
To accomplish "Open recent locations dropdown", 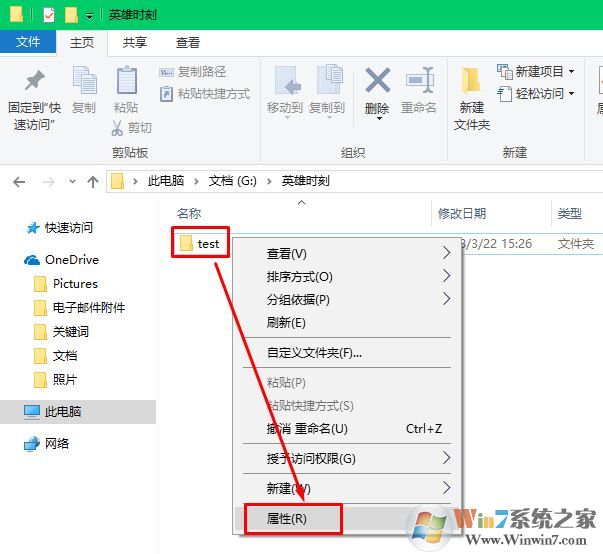I will pyautogui.click(x=72, y=181).
